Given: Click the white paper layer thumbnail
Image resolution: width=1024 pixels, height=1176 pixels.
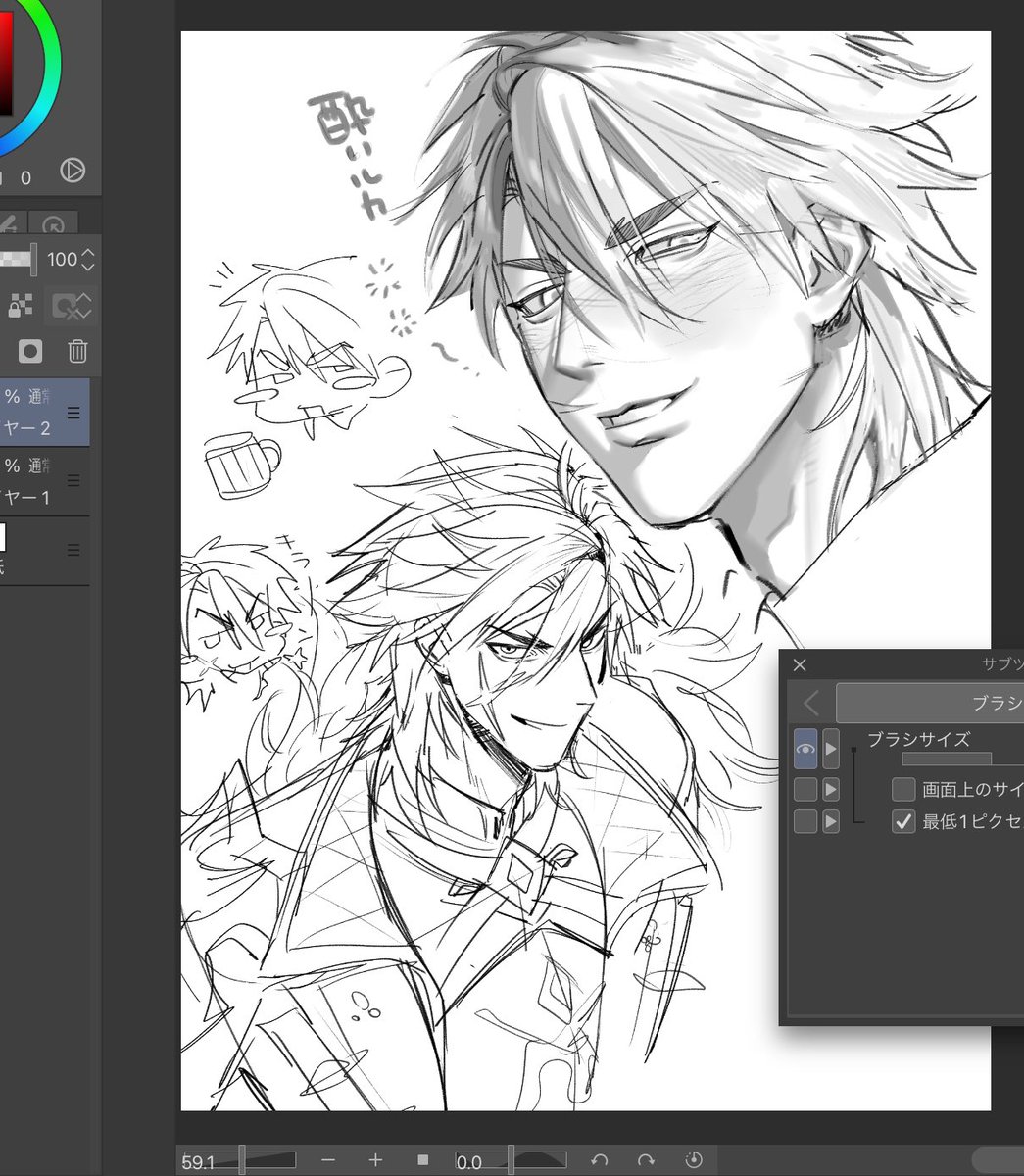Looking at the screenshot, I should [x=2, y=537].
